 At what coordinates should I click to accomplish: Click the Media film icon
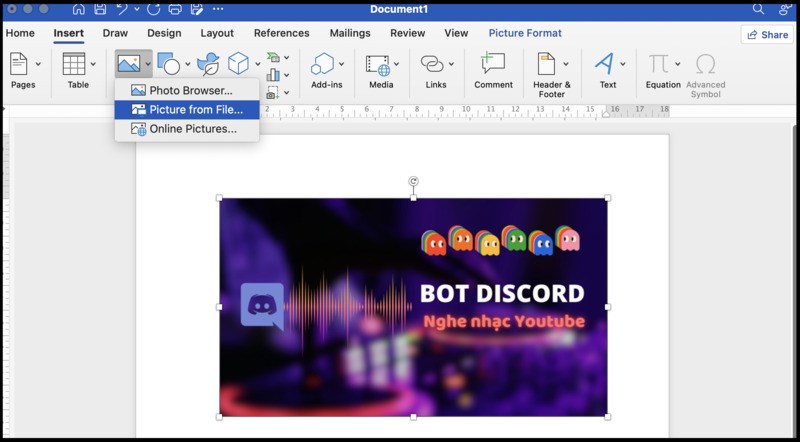(378, 65)
